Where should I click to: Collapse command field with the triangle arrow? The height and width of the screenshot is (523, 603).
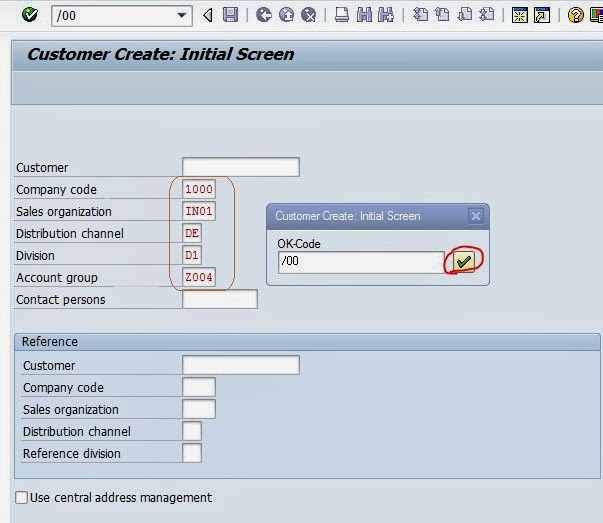coord(208,15)
